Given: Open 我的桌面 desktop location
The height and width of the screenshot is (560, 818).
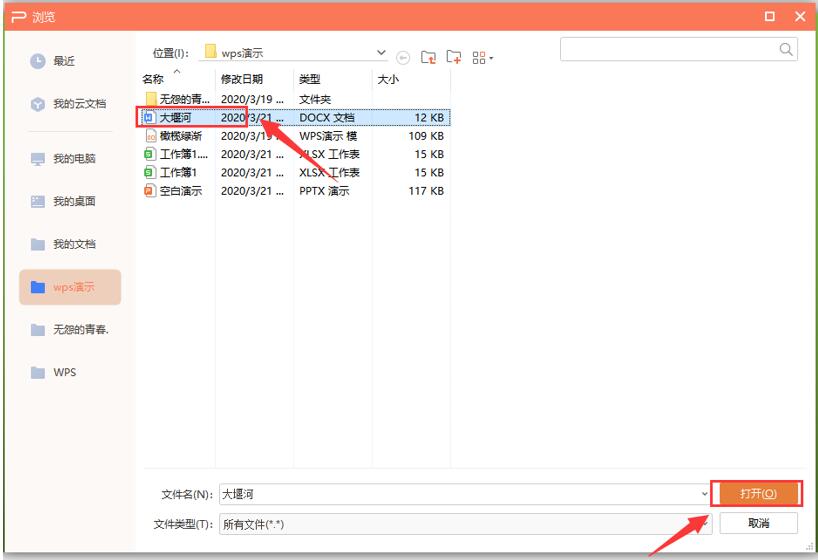Looking at the screenshot, I should (63, 201).
